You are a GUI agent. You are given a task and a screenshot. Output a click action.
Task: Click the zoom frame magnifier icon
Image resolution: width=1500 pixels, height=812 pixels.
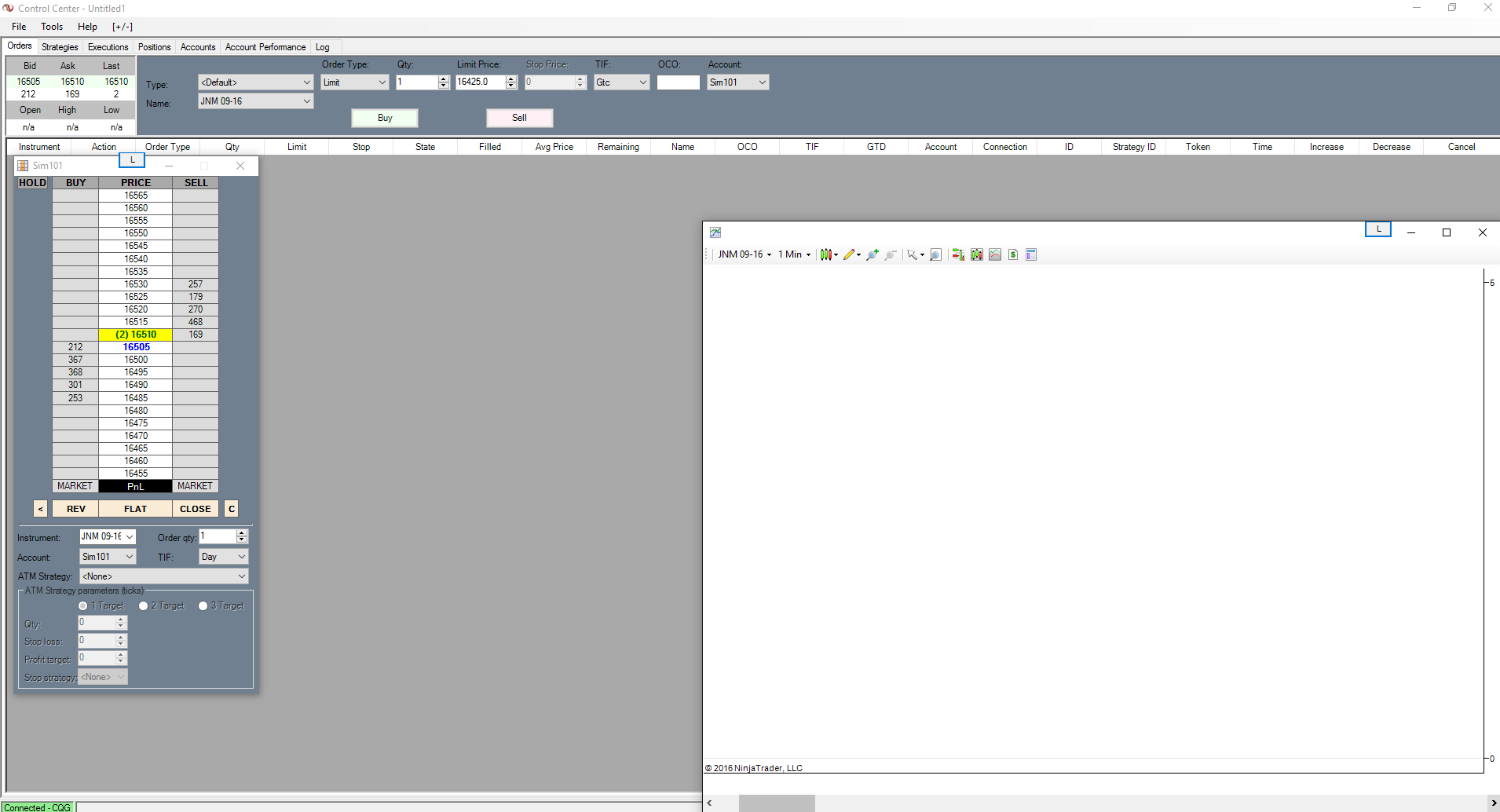click(935, 254)
